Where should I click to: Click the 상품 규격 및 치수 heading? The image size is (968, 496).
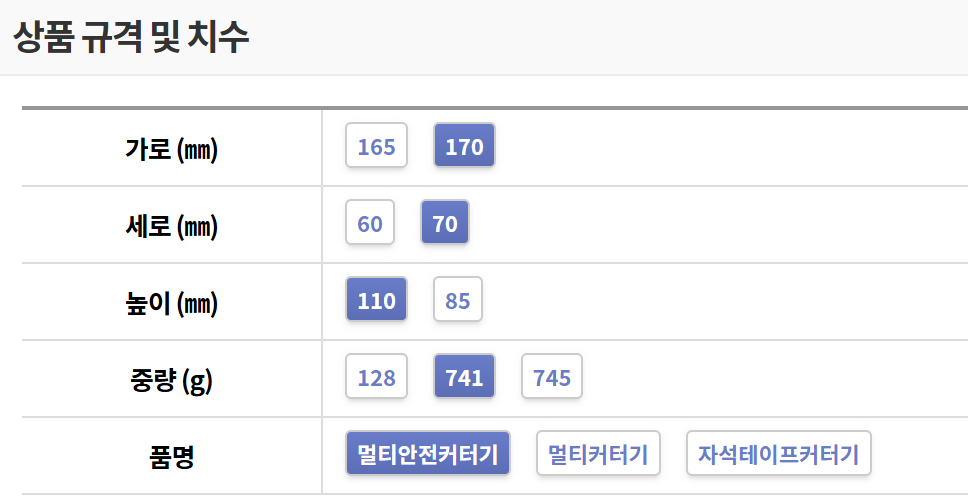pyautogui.click(x=131, y=36)
